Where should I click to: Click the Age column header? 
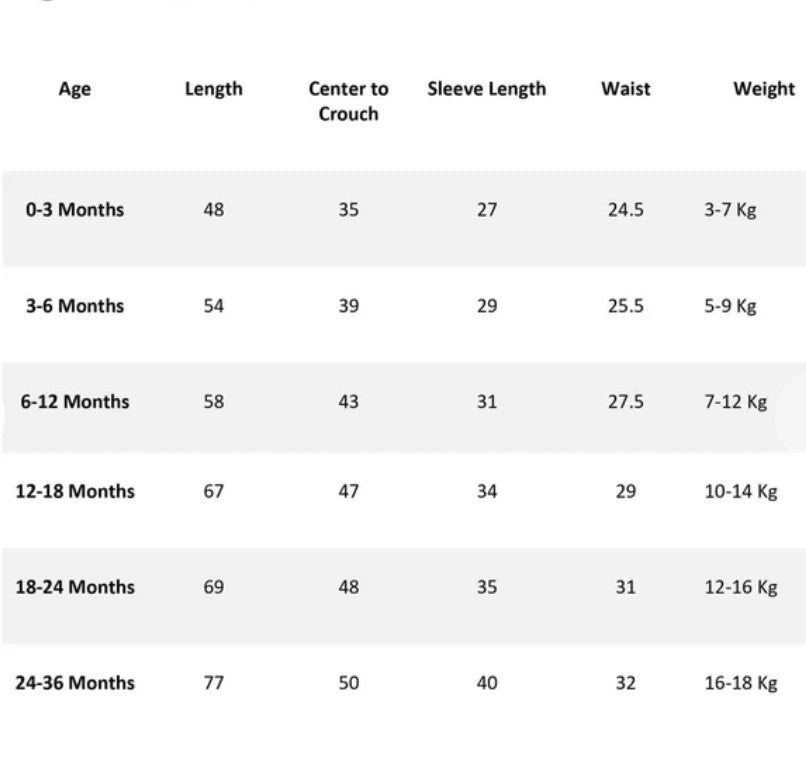coord(75,89)
